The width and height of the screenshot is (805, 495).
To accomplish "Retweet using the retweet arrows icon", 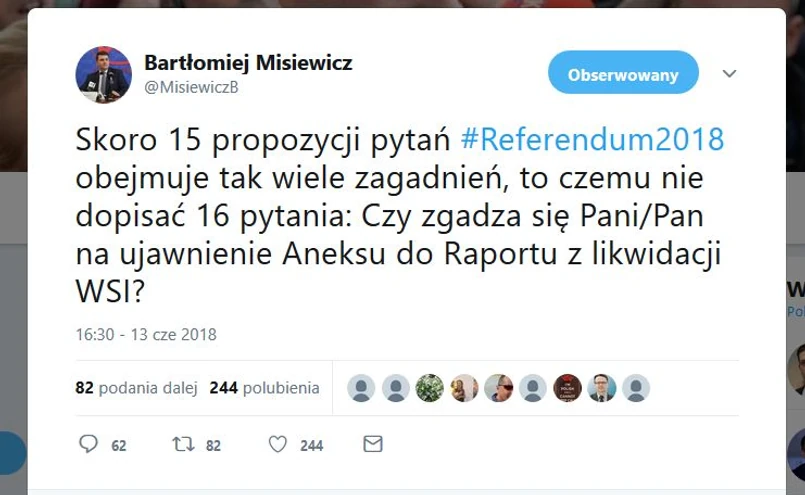I will point(183,444).
